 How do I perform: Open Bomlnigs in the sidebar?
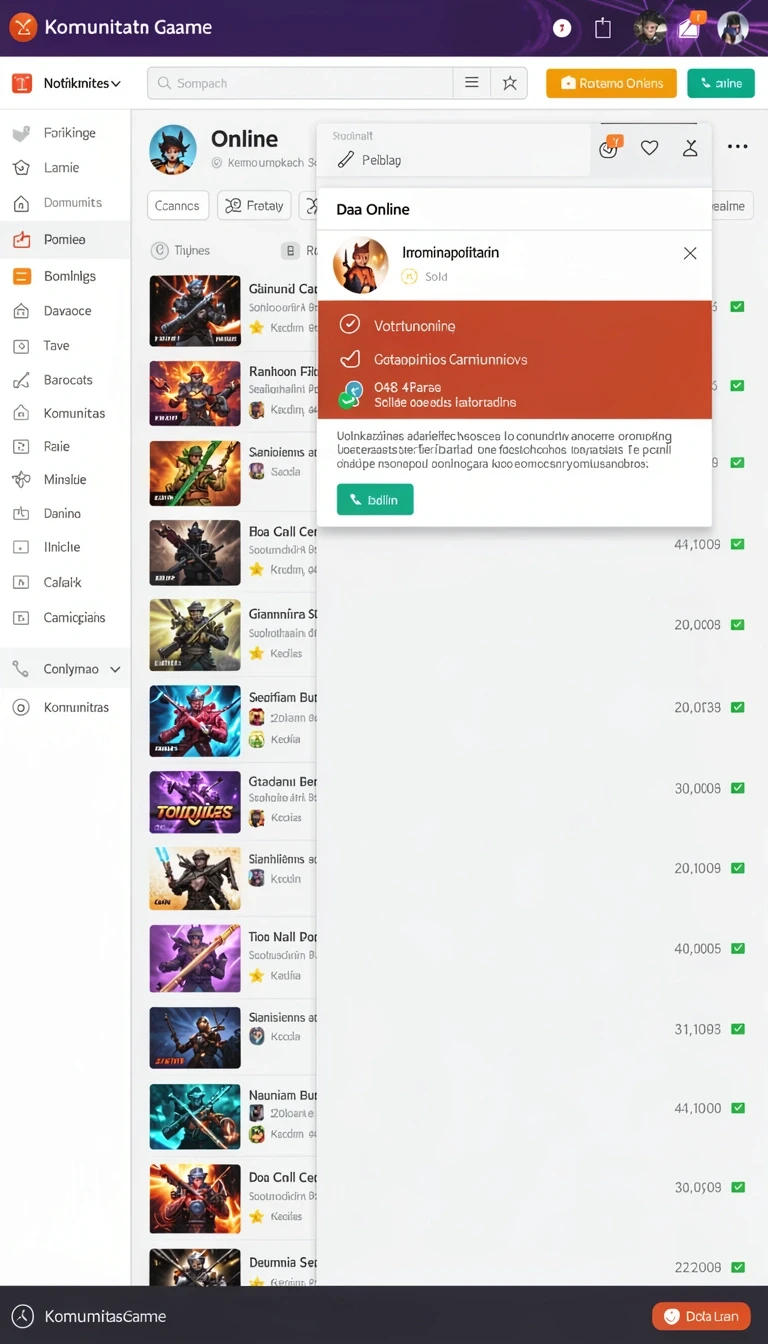click(x=65, y=276)
